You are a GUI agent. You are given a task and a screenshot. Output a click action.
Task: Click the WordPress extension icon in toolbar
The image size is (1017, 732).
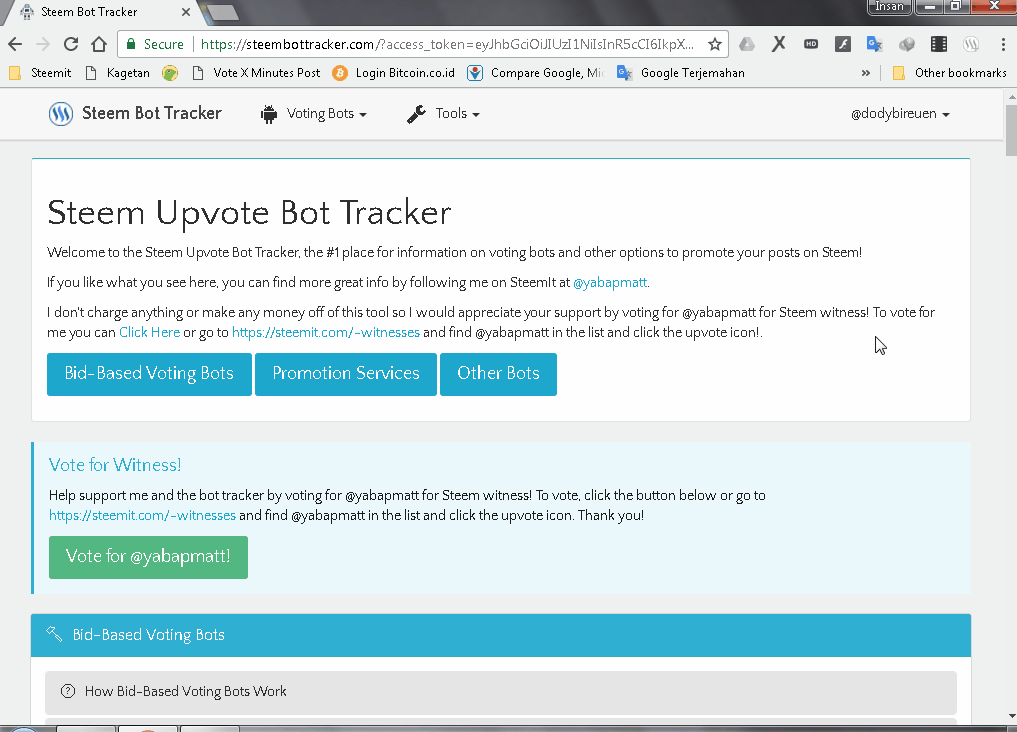point(970,44)
